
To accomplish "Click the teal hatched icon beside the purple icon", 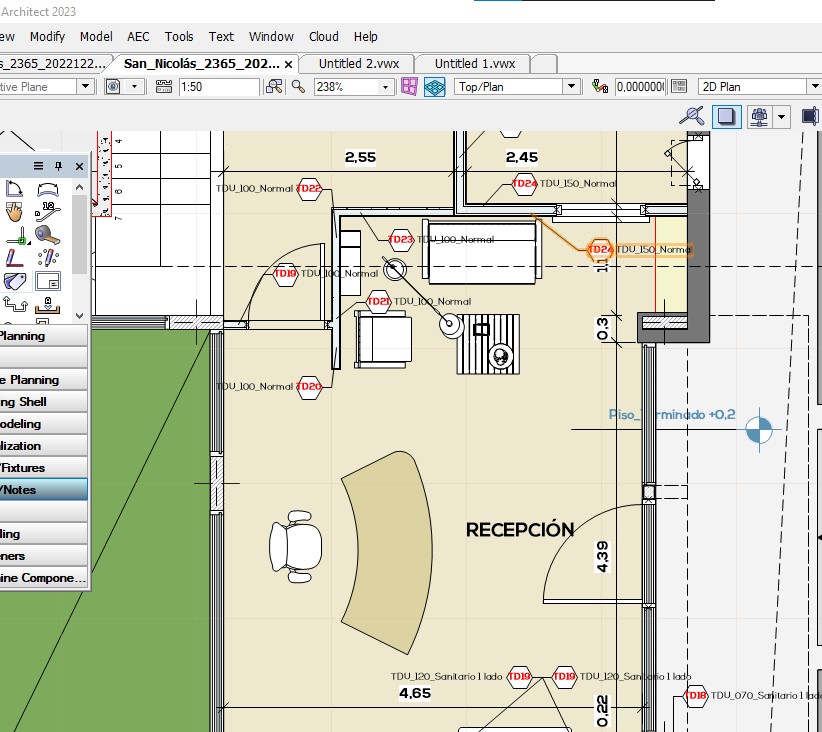I will pos(434,87).
